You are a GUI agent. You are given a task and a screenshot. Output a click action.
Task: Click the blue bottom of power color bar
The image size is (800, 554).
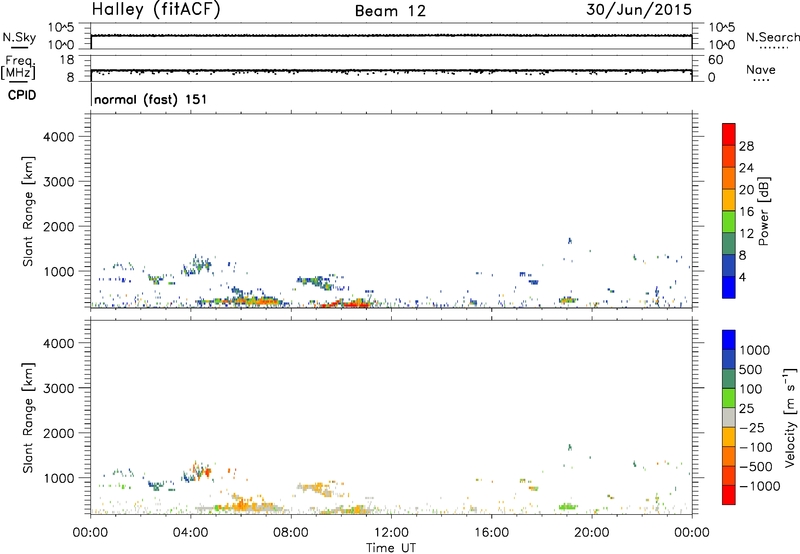(729, 287)
